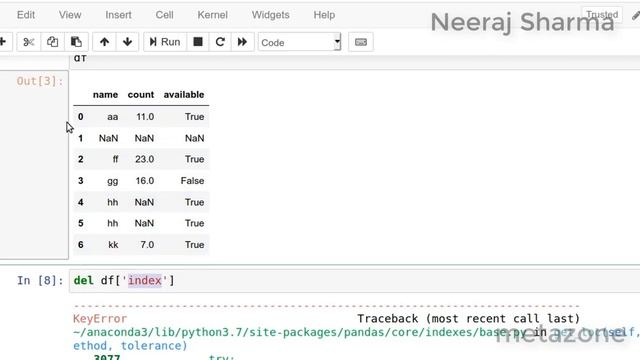Viewport: 640px width, 360px height.
Task: Click the 'aa' cell in row 0
Action: 113,117
